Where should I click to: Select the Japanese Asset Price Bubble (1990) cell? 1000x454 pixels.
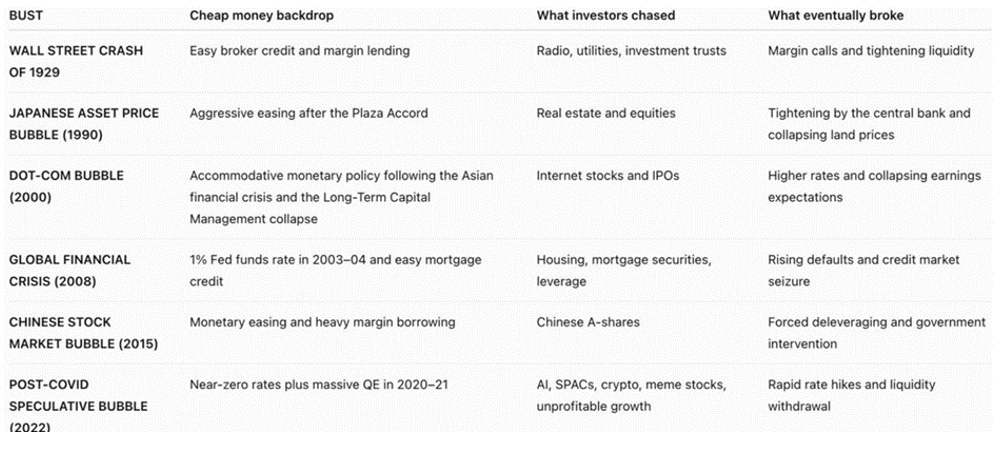click(84, 124)
